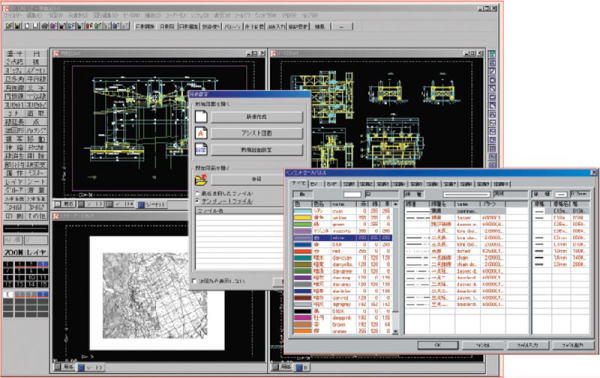This screenshot has width=600, height=378.
Task: Select the lower radio button in file dialog
Action: pos(198,201)
